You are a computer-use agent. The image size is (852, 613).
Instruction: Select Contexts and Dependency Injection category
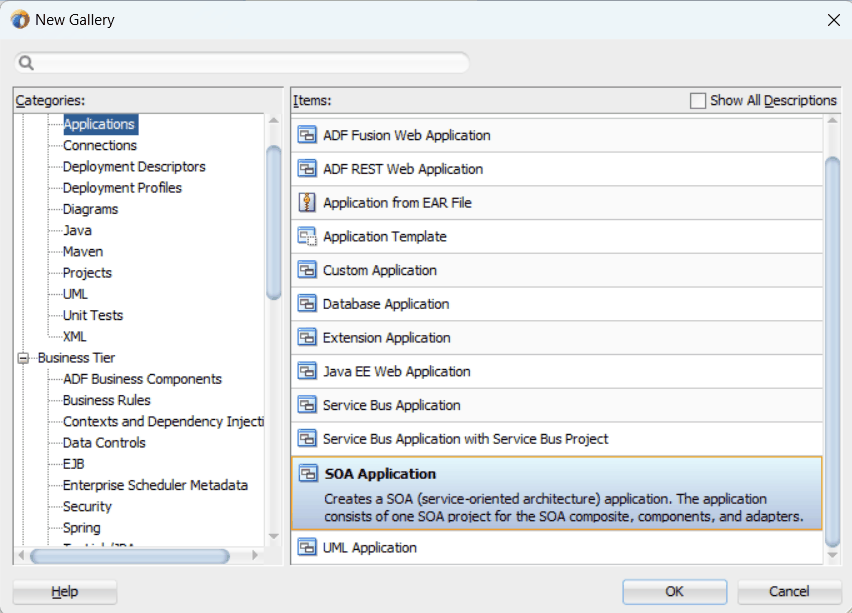[x=163, y=421]
